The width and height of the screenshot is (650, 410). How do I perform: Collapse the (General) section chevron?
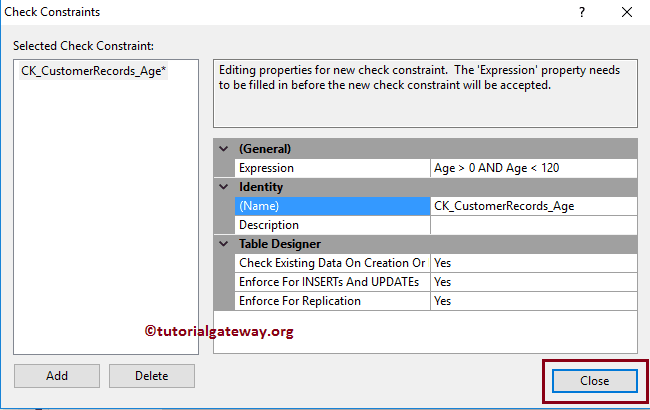point(224,149)
